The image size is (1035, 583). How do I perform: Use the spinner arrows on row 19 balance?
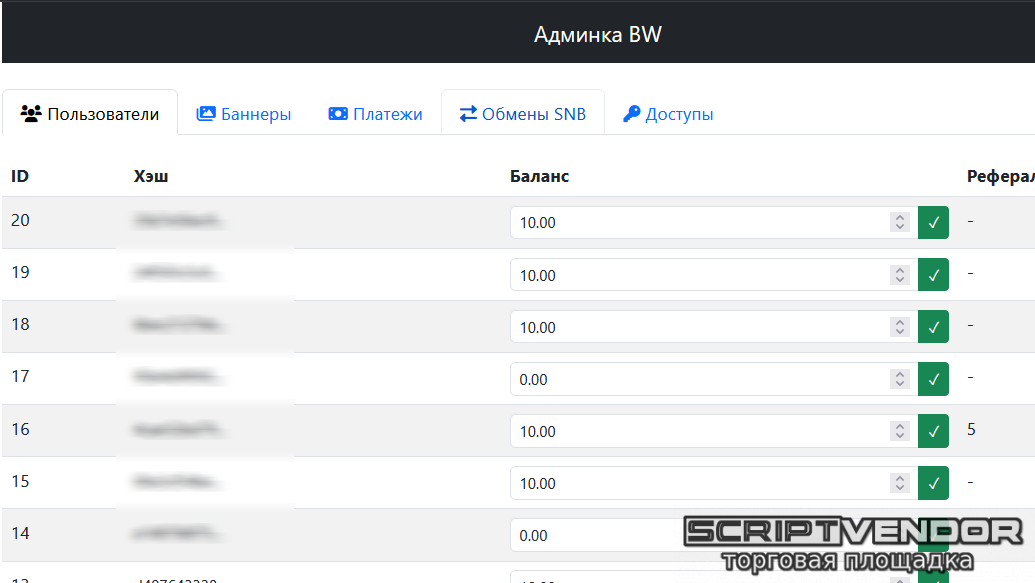(x=900, y=275)
